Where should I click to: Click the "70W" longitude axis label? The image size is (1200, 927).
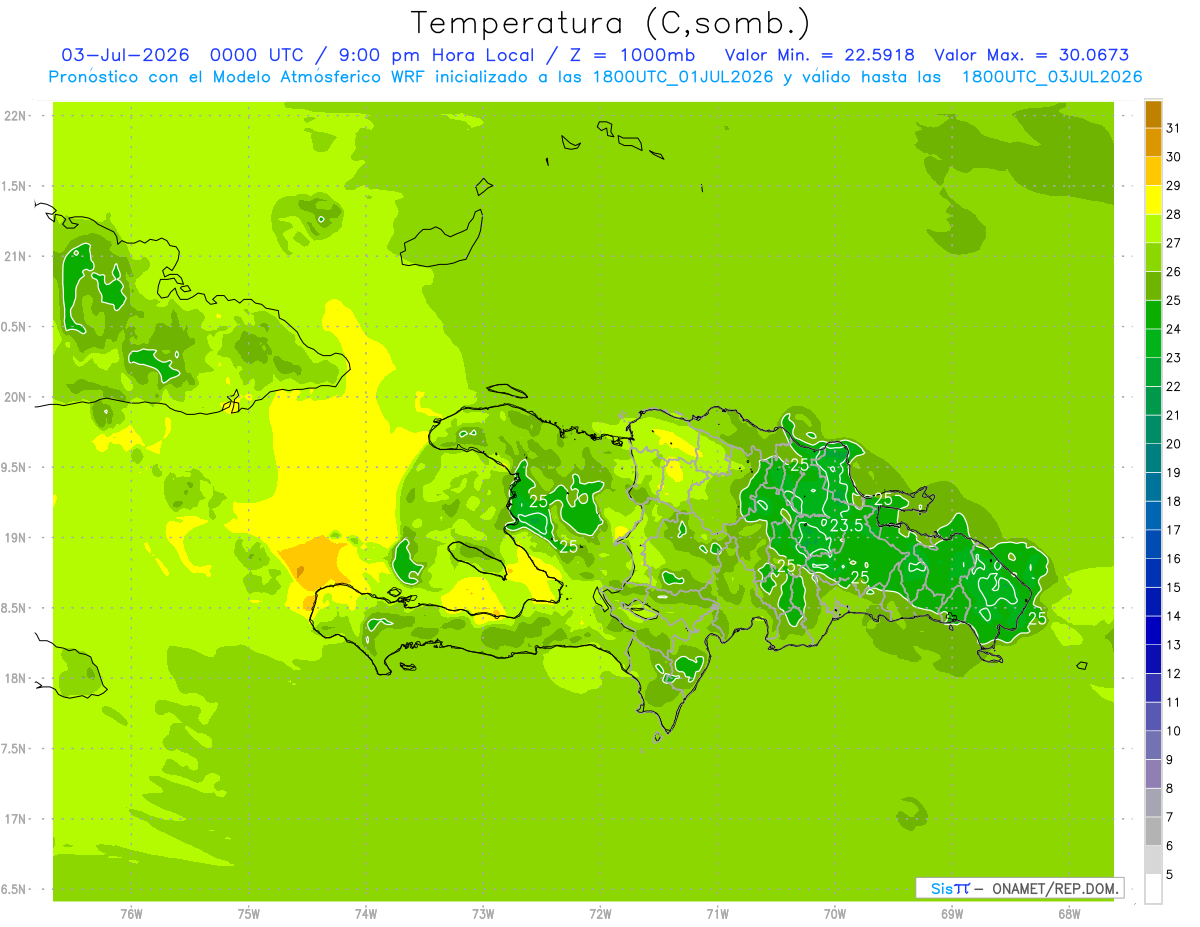(835, 914)
